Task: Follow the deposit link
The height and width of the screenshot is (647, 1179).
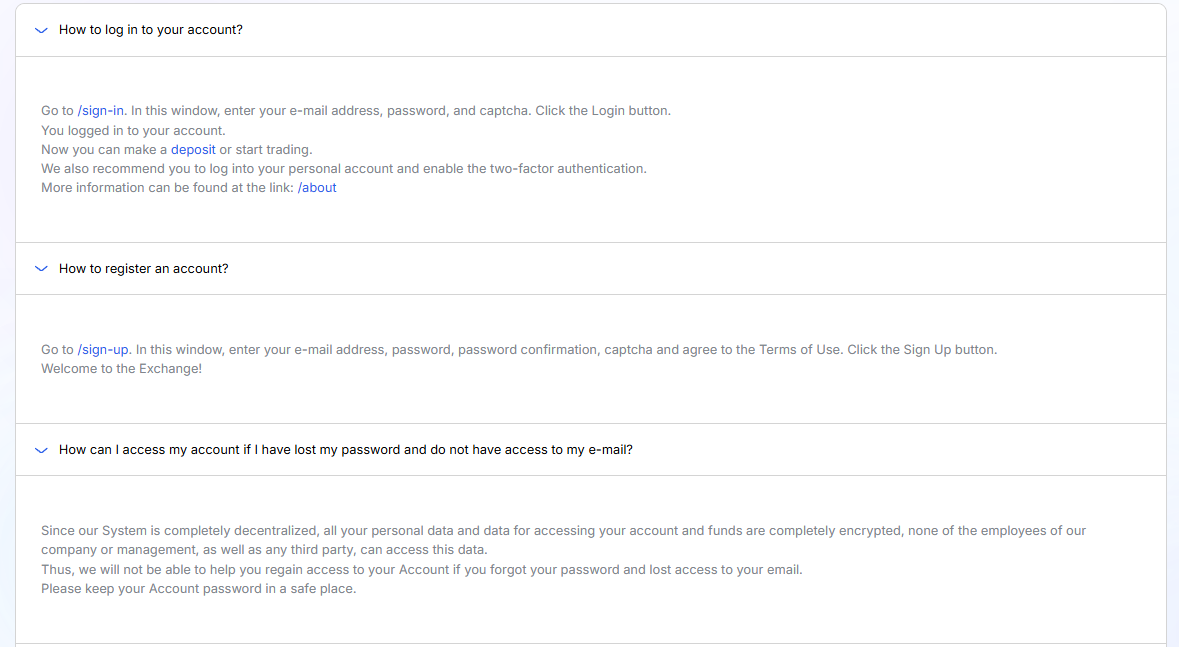Action: click(x=193, y=150)
